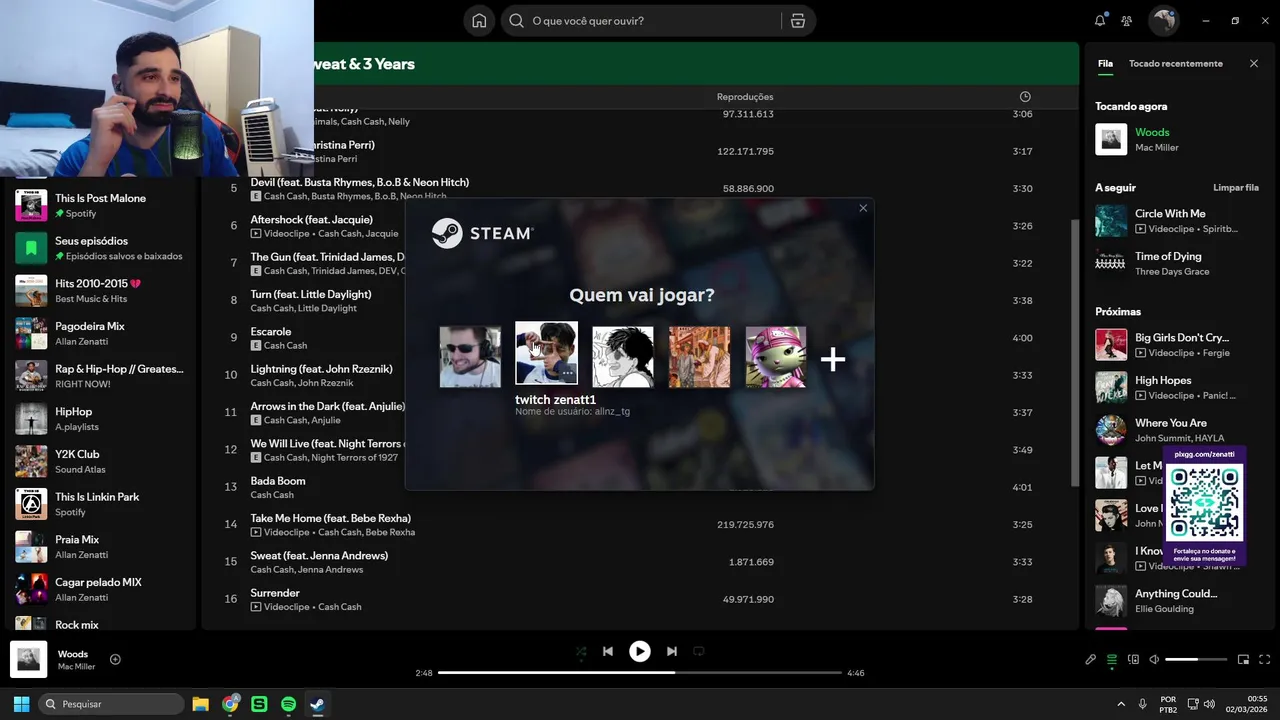Open connect to a device icon

1133,659
